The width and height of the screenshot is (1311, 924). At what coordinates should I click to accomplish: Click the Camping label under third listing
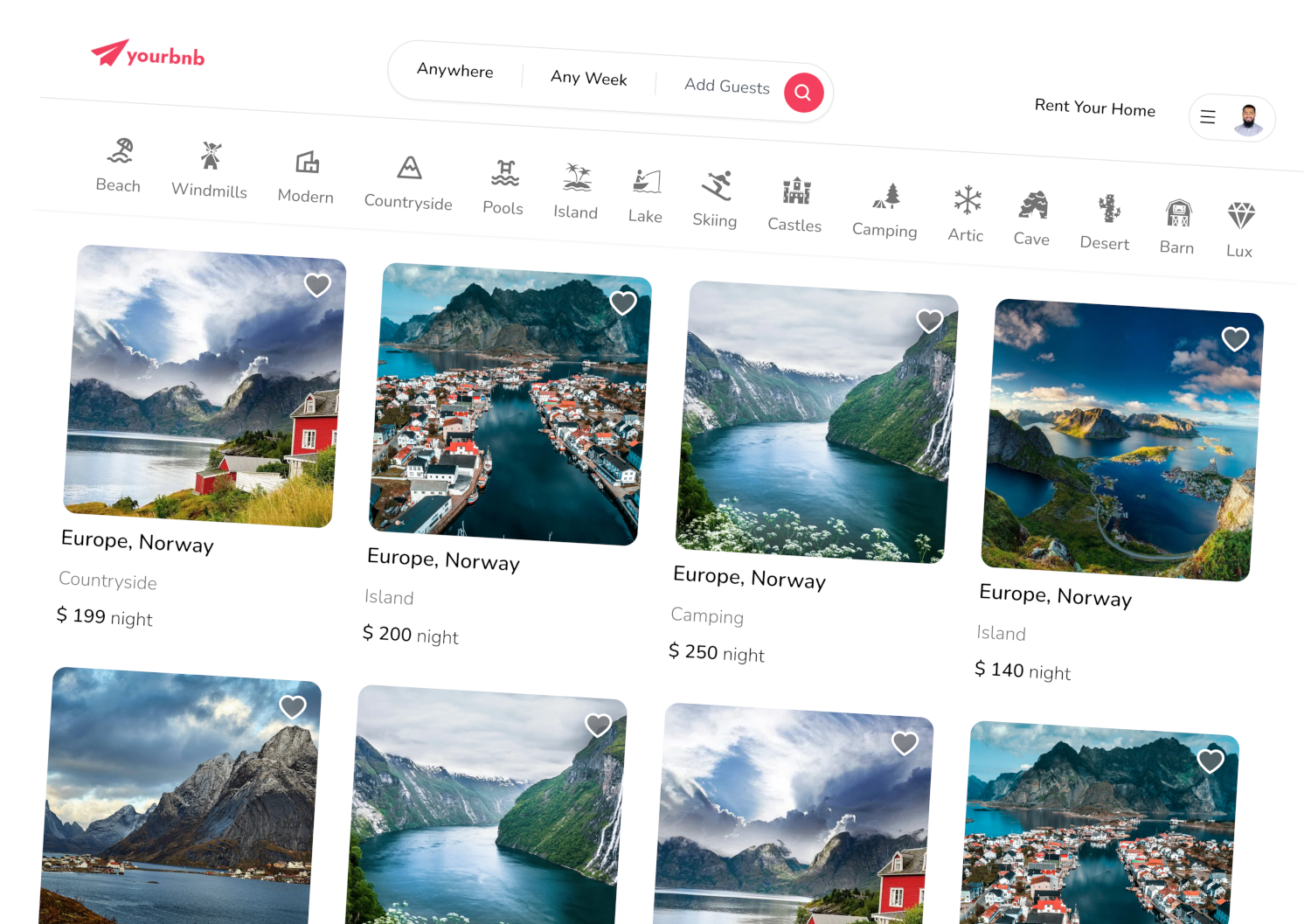[707, 615]
